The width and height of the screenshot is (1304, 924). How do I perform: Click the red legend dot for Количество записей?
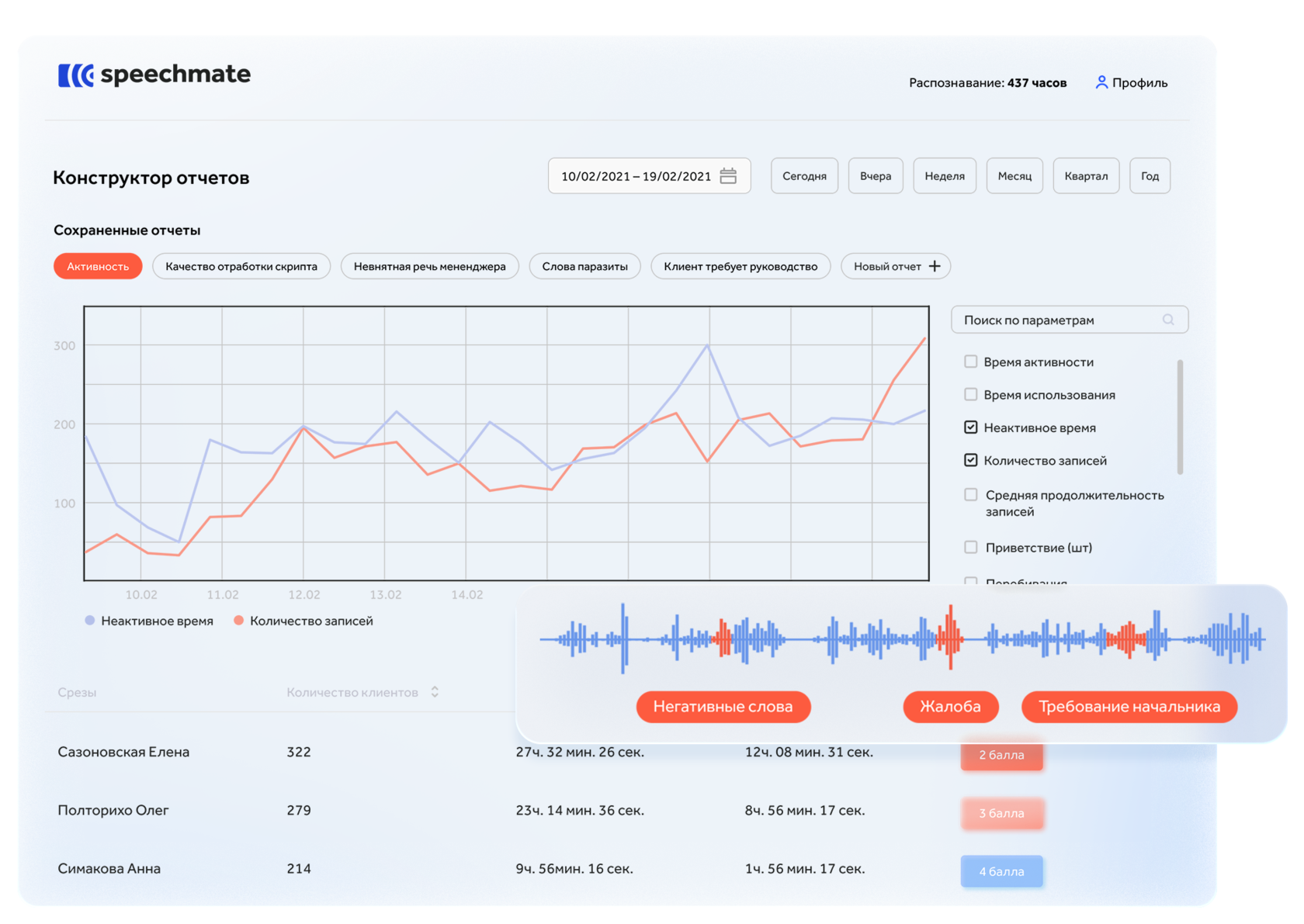[x=238, y=620]
